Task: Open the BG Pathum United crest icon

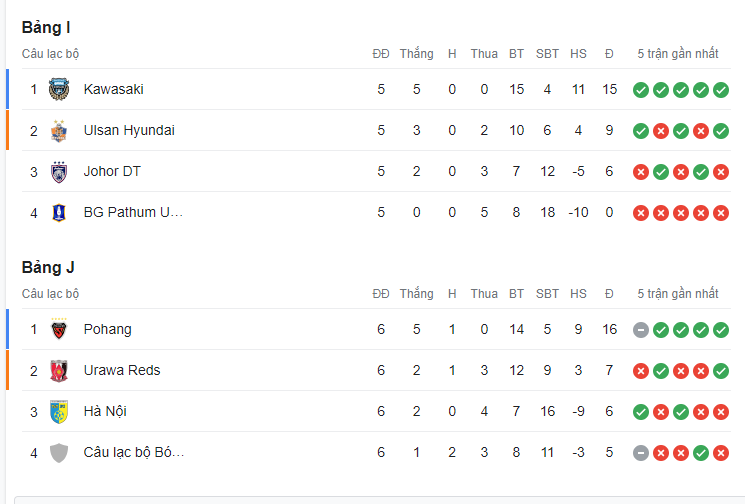Action: (59, 213)
